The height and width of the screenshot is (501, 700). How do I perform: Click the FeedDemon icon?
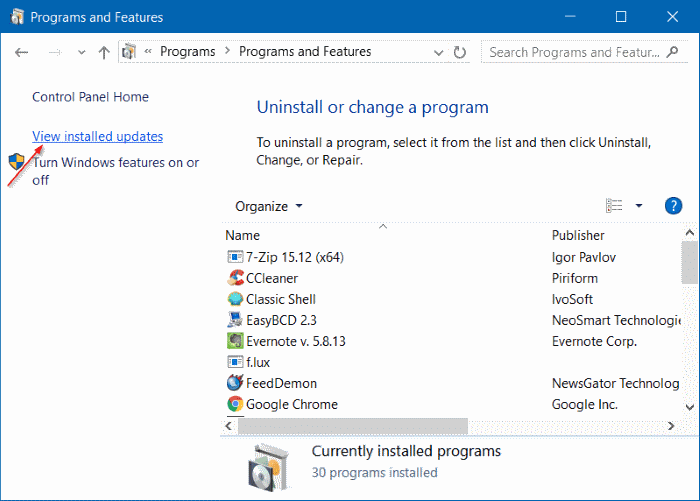click(x=235, y=383)
